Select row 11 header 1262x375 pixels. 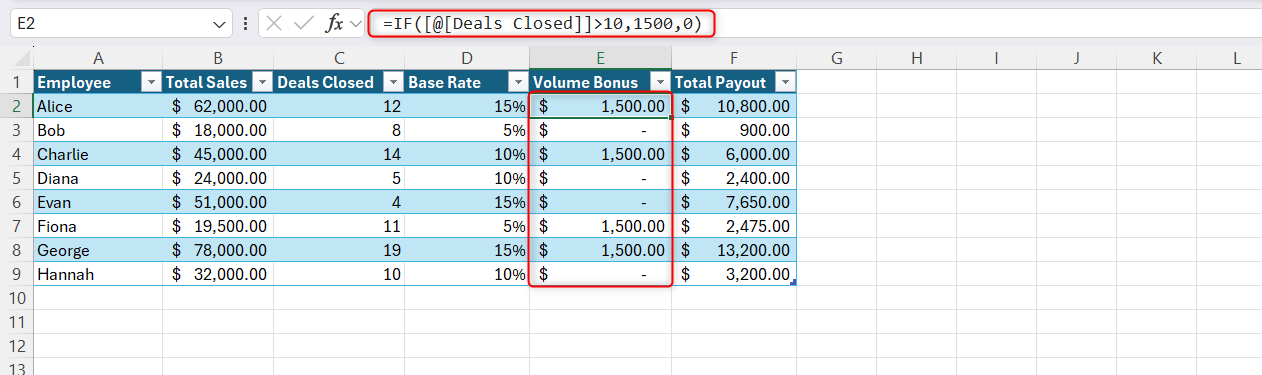tap(16, 322)
